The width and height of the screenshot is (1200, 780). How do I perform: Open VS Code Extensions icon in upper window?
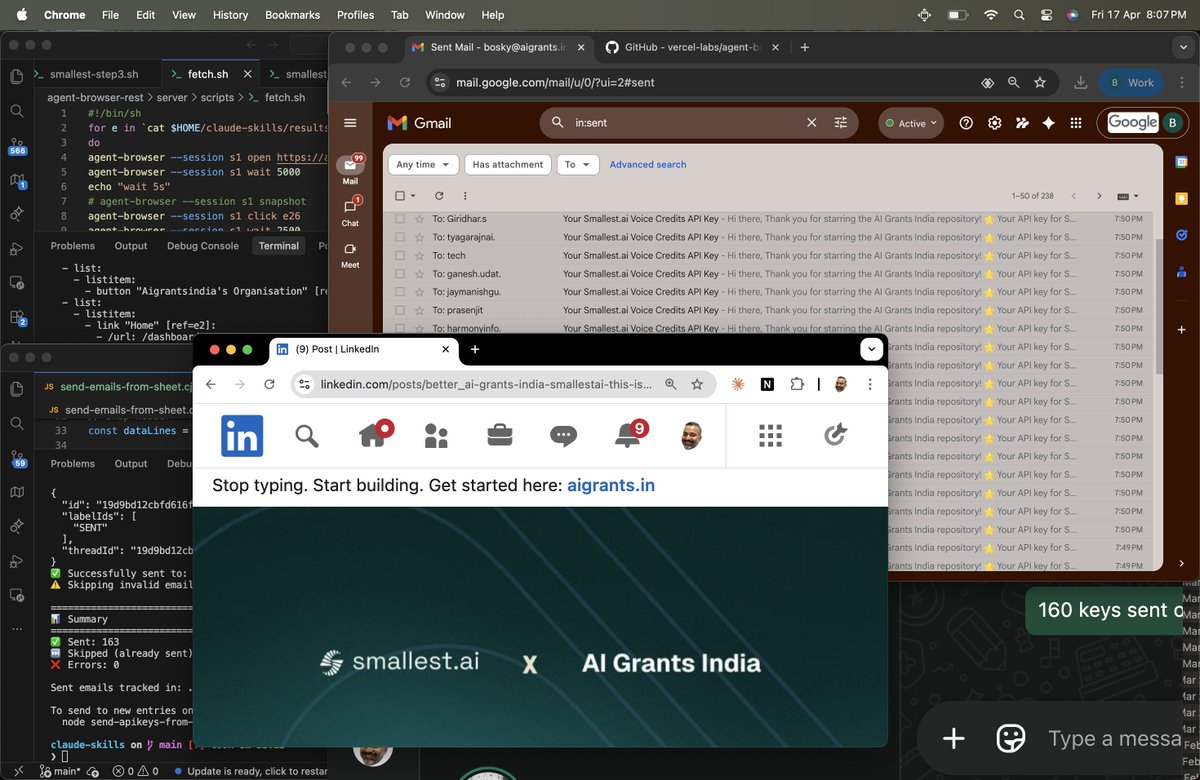point(17,318)
